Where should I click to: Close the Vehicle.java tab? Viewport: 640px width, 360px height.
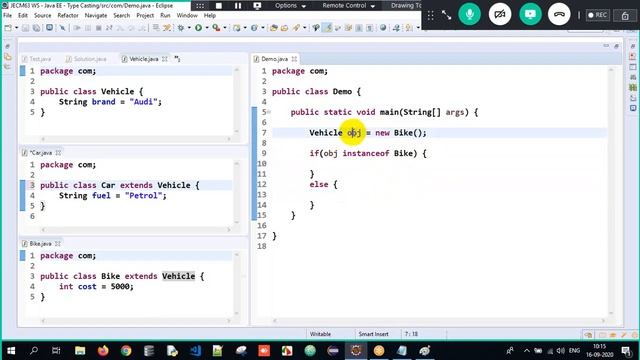164,59
